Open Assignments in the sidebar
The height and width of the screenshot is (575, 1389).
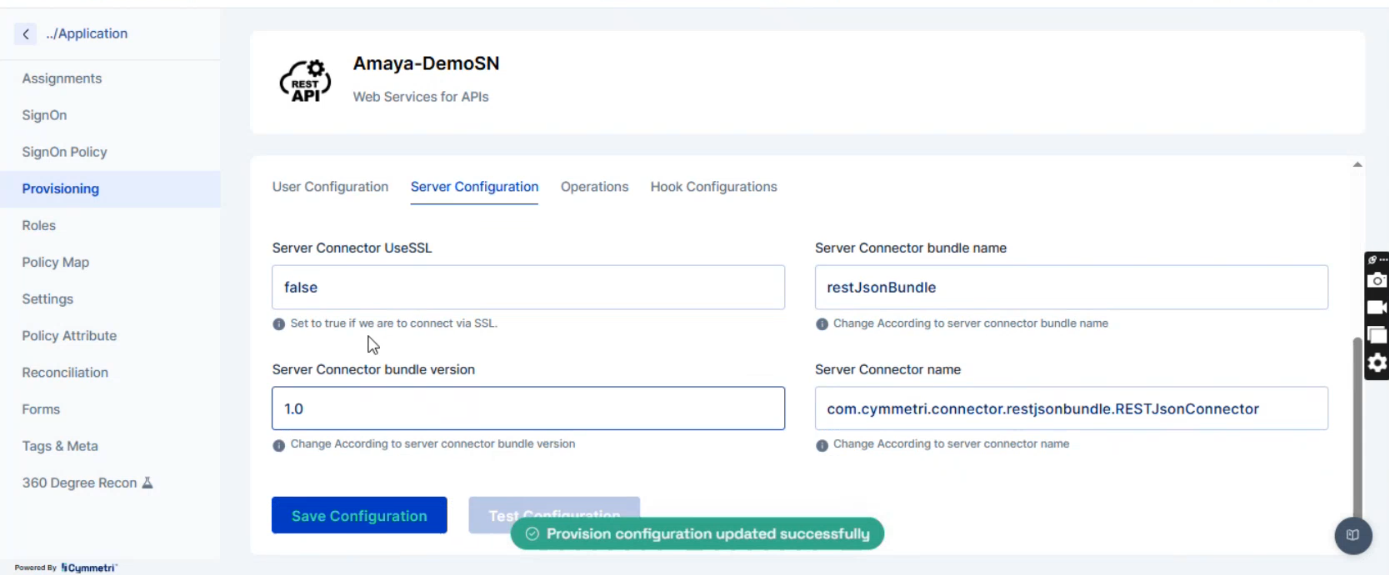click(62, 78)
